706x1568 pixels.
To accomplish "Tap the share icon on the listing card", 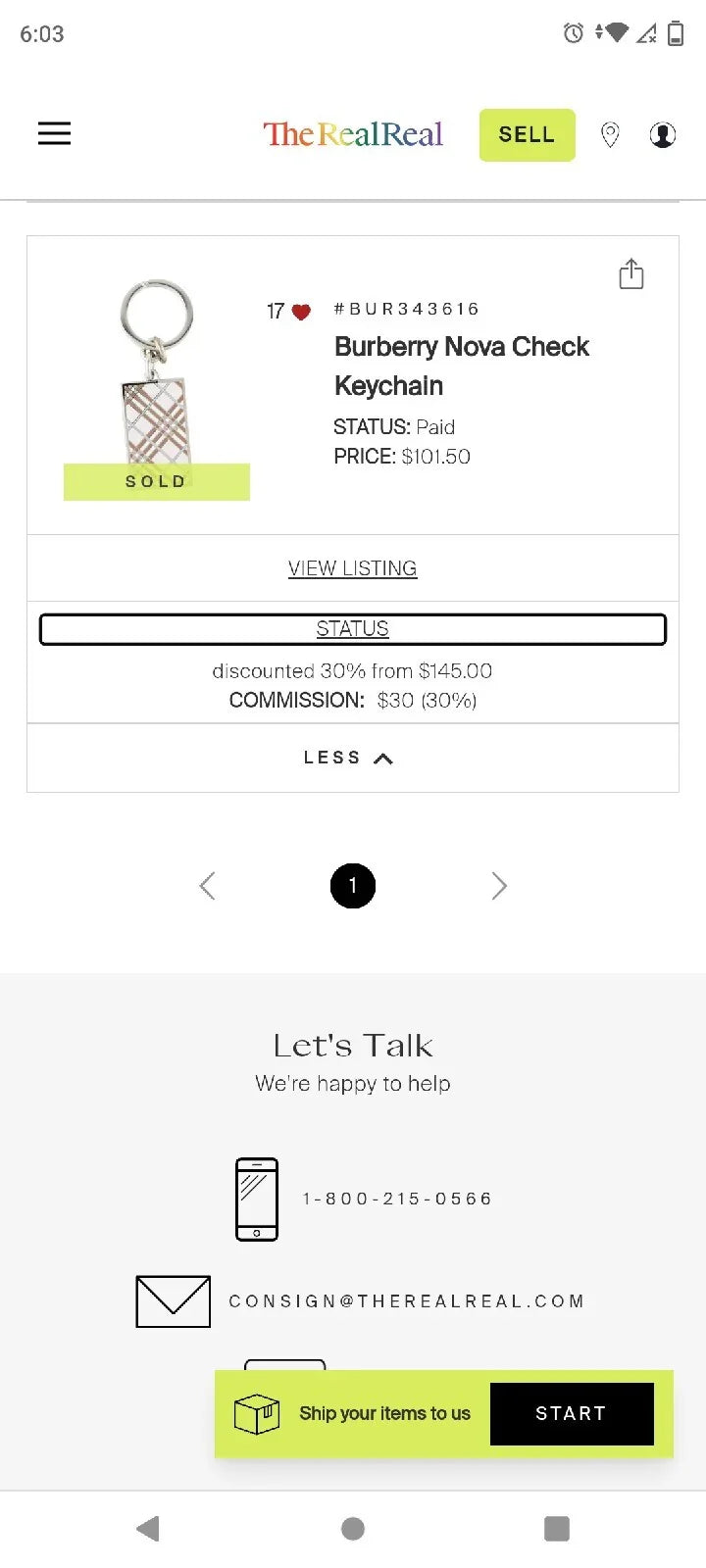I will (631, 274).
